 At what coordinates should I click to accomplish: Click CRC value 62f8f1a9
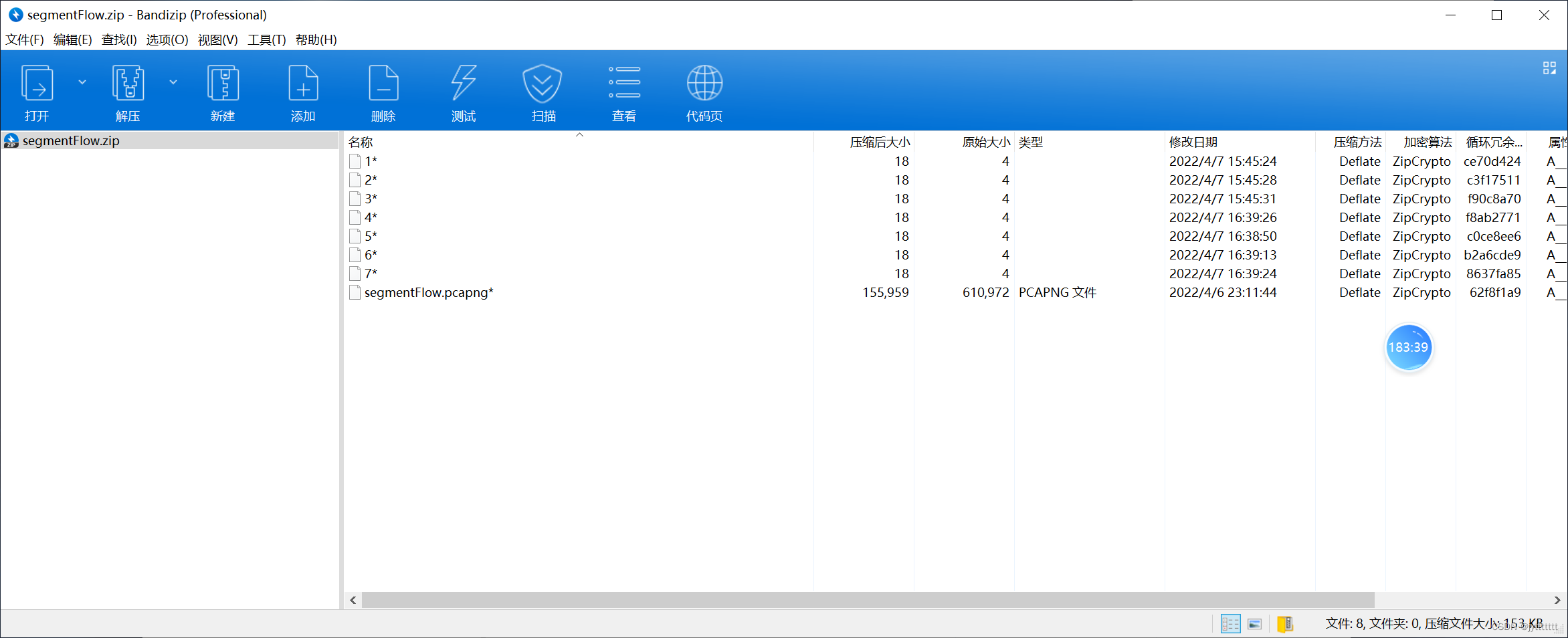(1495, 292)
